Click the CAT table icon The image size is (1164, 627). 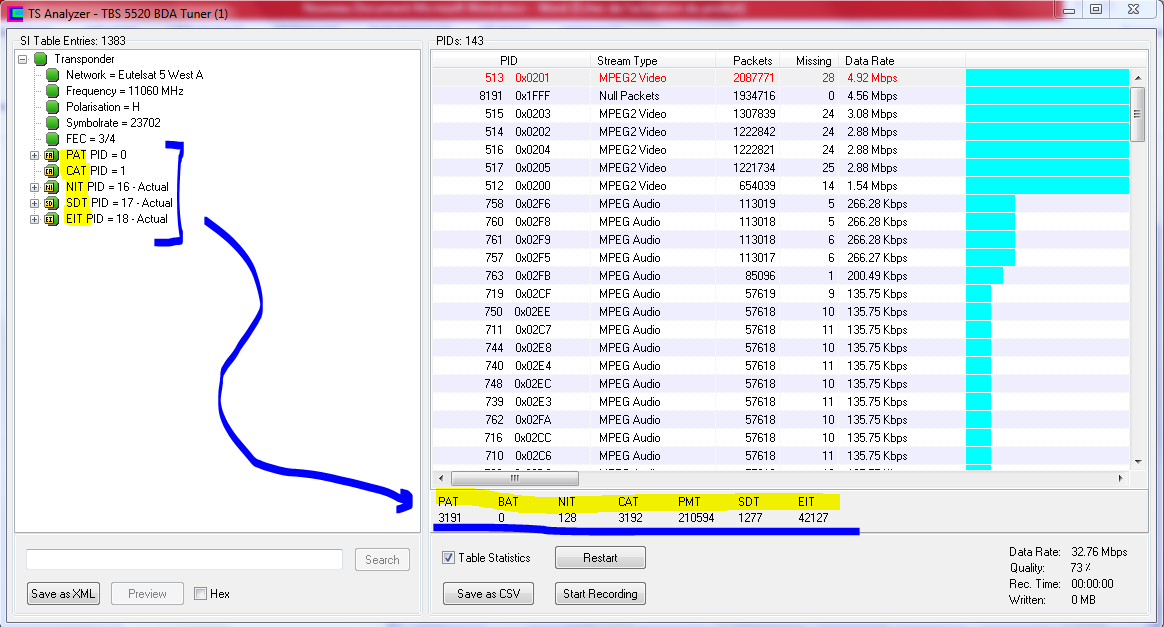click(x=50, y=171)
